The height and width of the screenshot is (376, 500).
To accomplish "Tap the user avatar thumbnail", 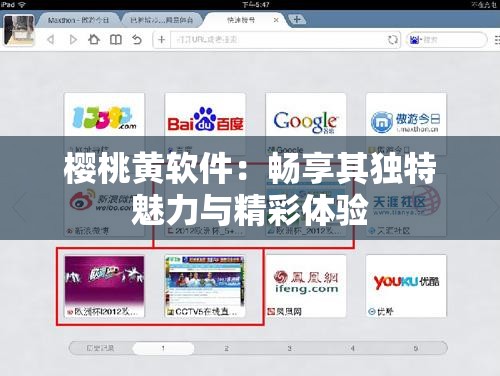I will (x=19, y=30).
